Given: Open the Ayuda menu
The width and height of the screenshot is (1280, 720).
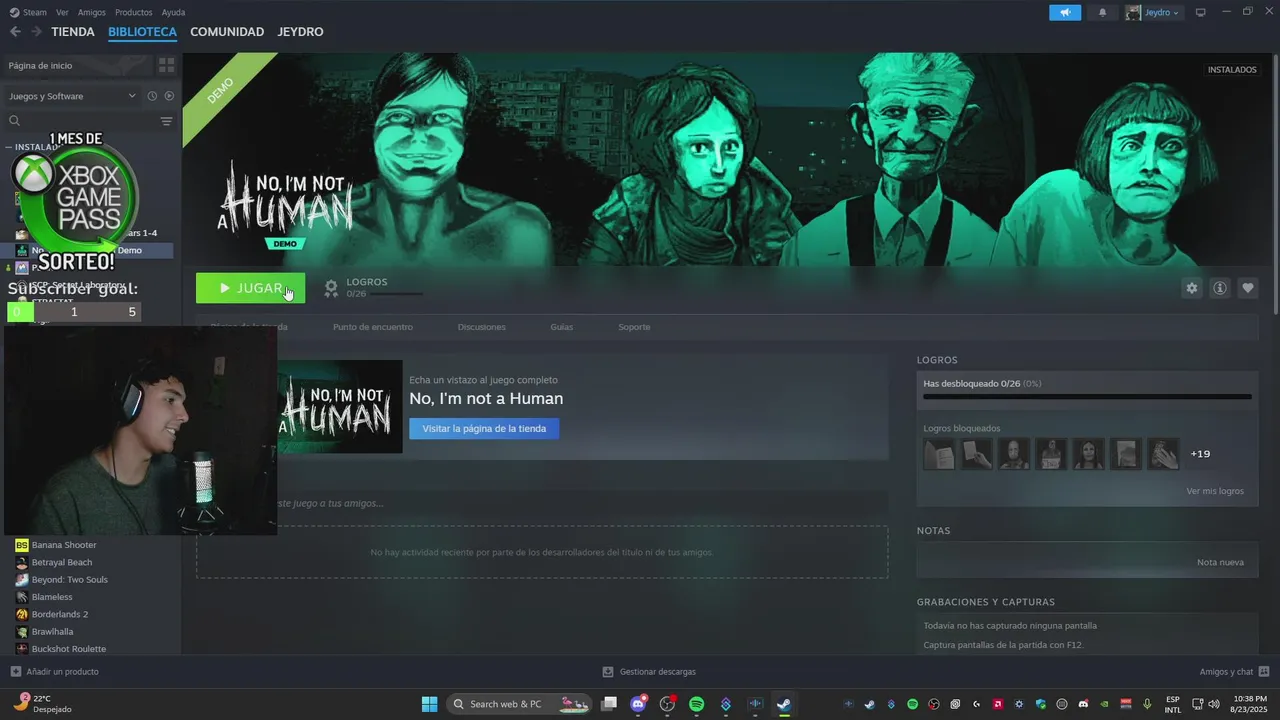Looking at the screenshot, I should point(173,12).
